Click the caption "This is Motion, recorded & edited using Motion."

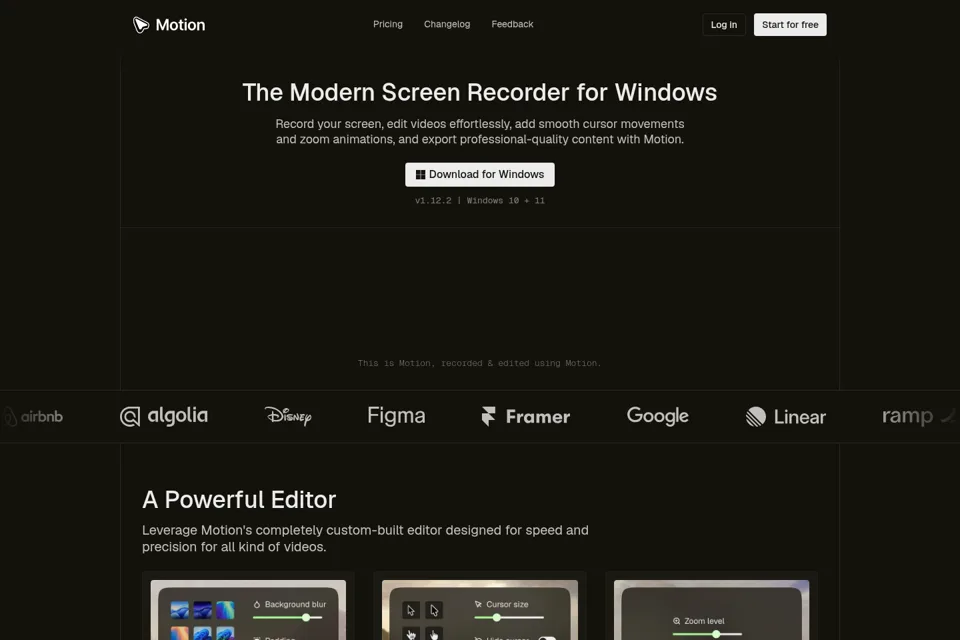coord(479,363)
